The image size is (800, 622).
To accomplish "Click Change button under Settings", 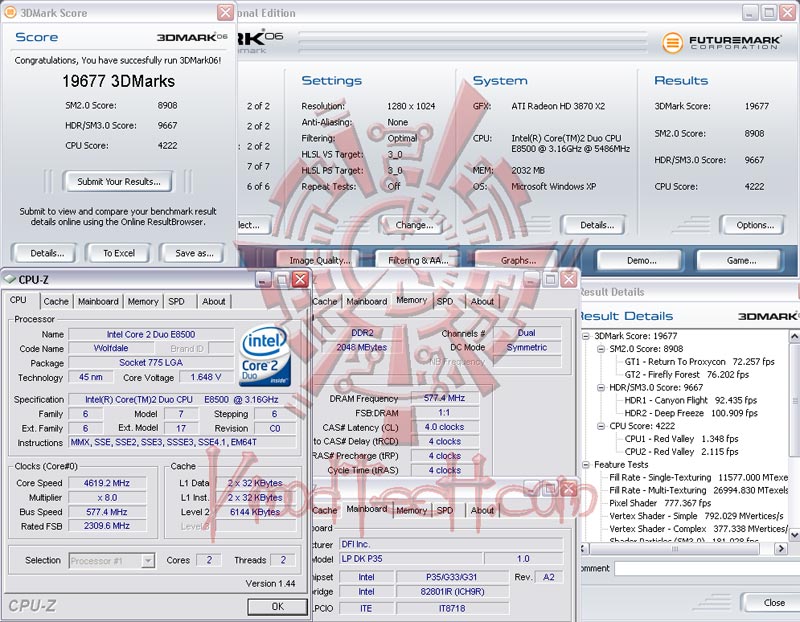I will click(414, 225).
